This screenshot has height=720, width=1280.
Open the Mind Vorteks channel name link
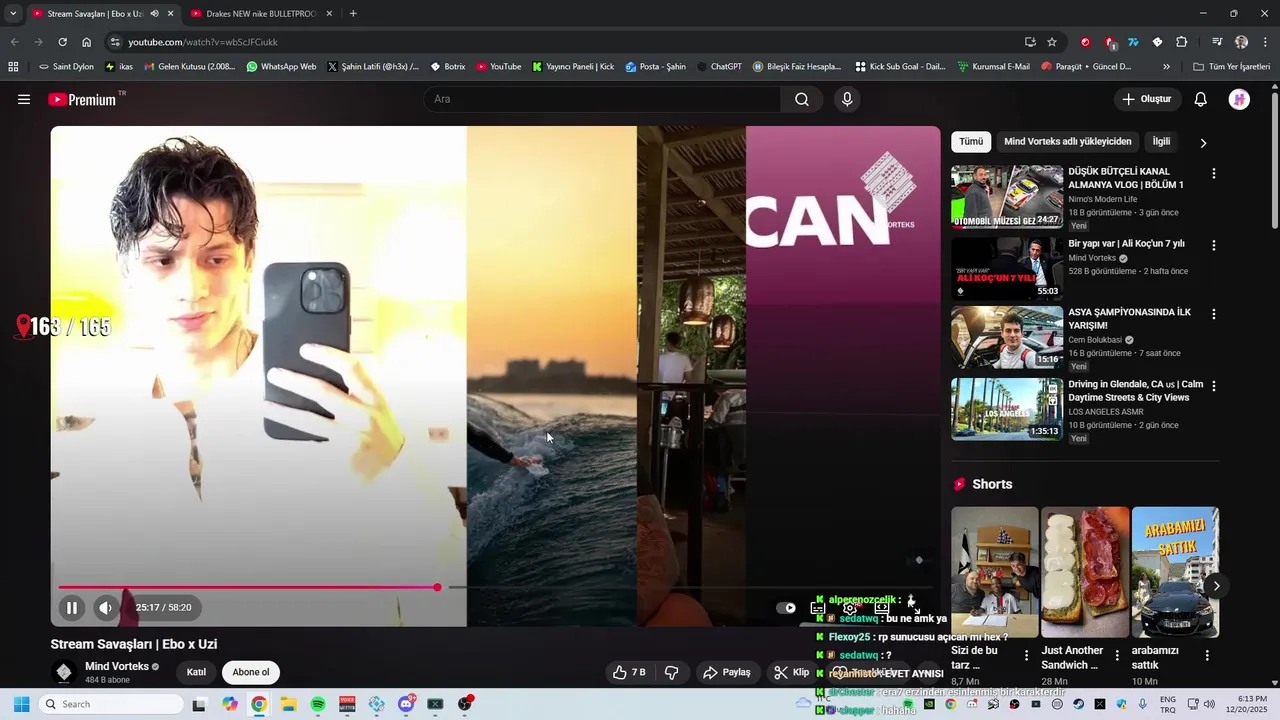point(117,666)
